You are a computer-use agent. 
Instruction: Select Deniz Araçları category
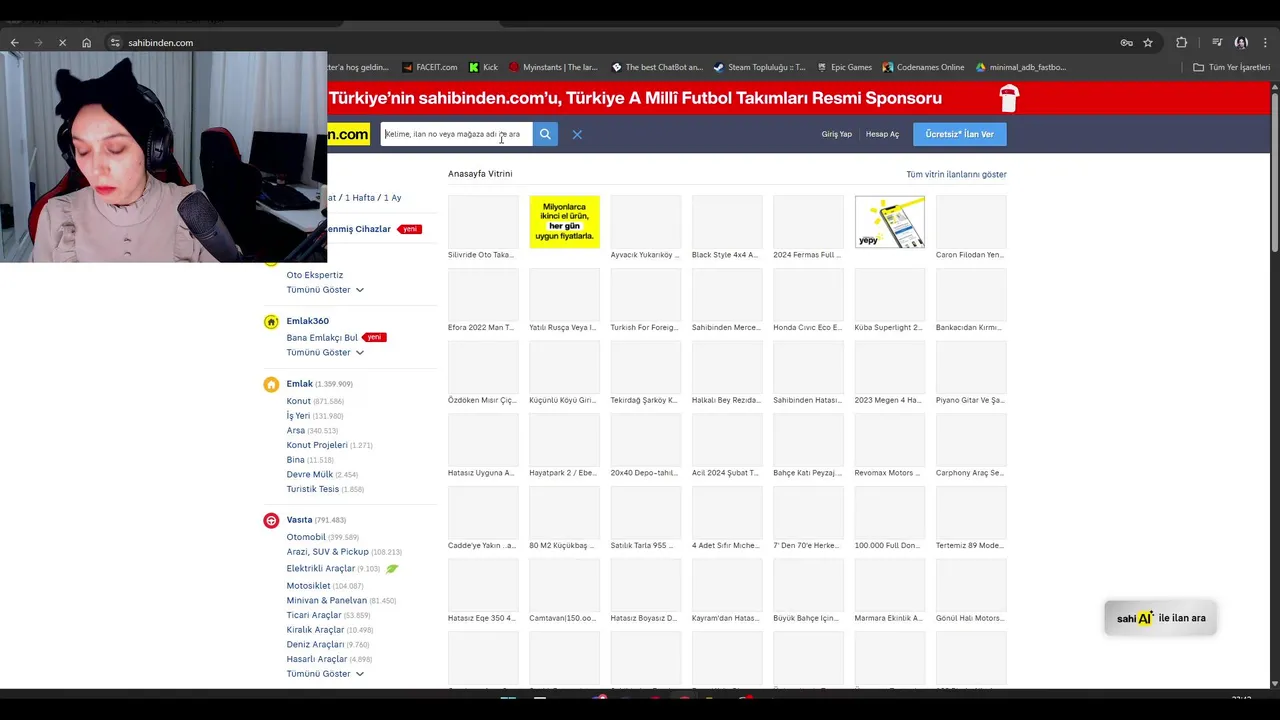315,645
